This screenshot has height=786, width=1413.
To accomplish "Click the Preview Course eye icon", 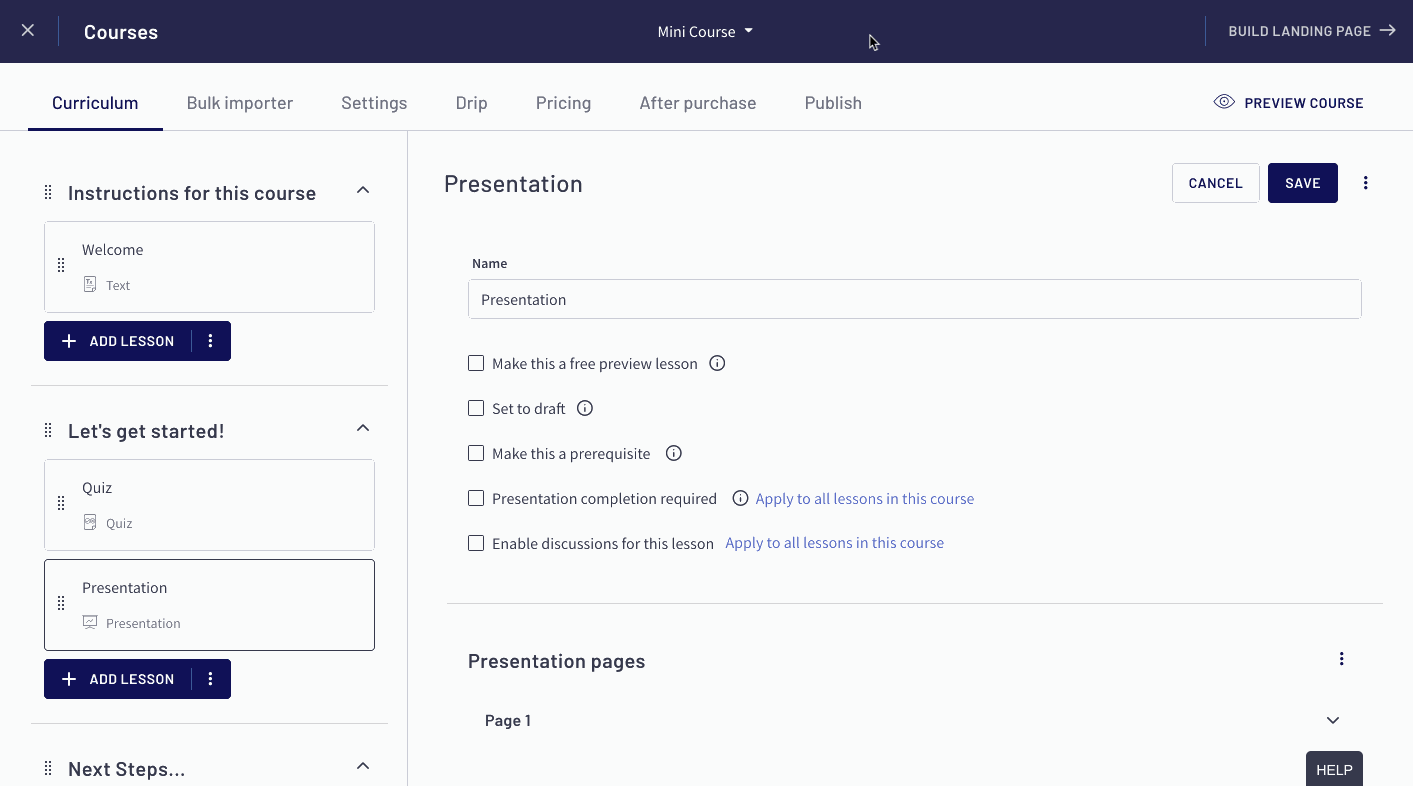I will 1224,102.
